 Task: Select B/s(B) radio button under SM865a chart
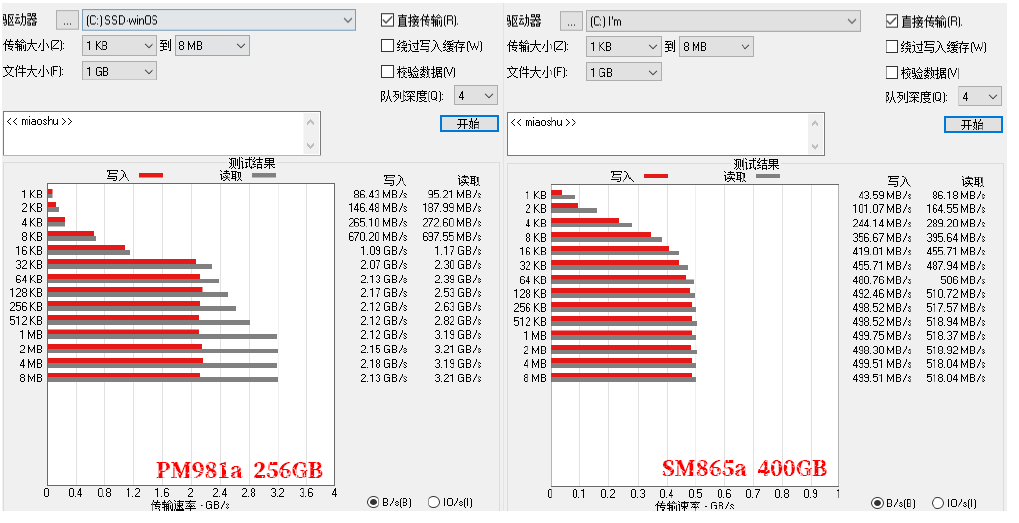pyautogui.click(x=877, y=503)
